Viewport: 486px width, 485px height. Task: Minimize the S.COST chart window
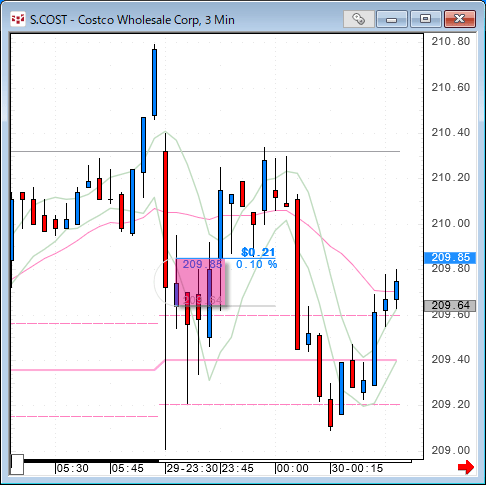(392, 19)
